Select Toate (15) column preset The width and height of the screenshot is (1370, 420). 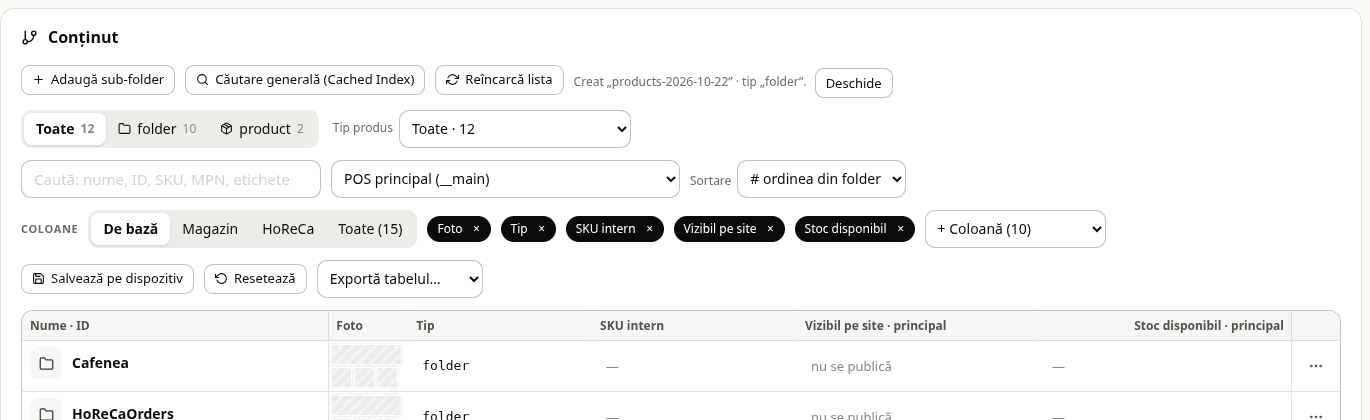pyautogui.click(x=370, y=229)
